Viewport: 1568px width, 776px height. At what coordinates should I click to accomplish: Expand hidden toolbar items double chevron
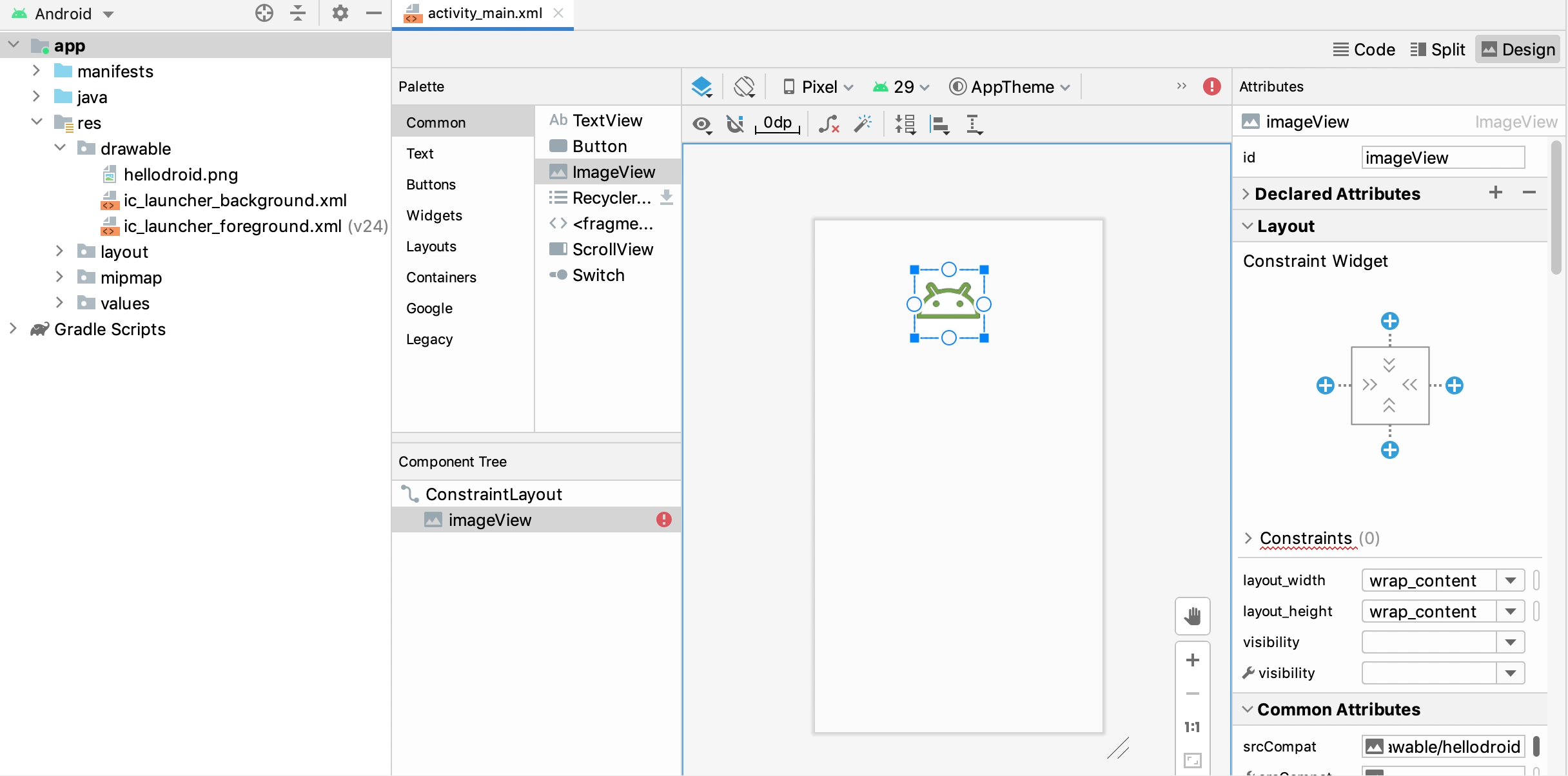(1181, 86)
